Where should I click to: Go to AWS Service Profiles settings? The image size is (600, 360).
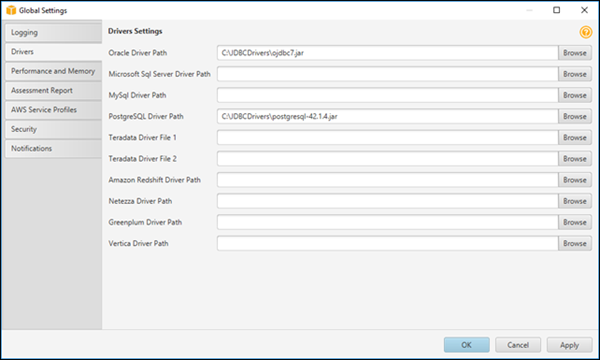(x=53, y=110)
